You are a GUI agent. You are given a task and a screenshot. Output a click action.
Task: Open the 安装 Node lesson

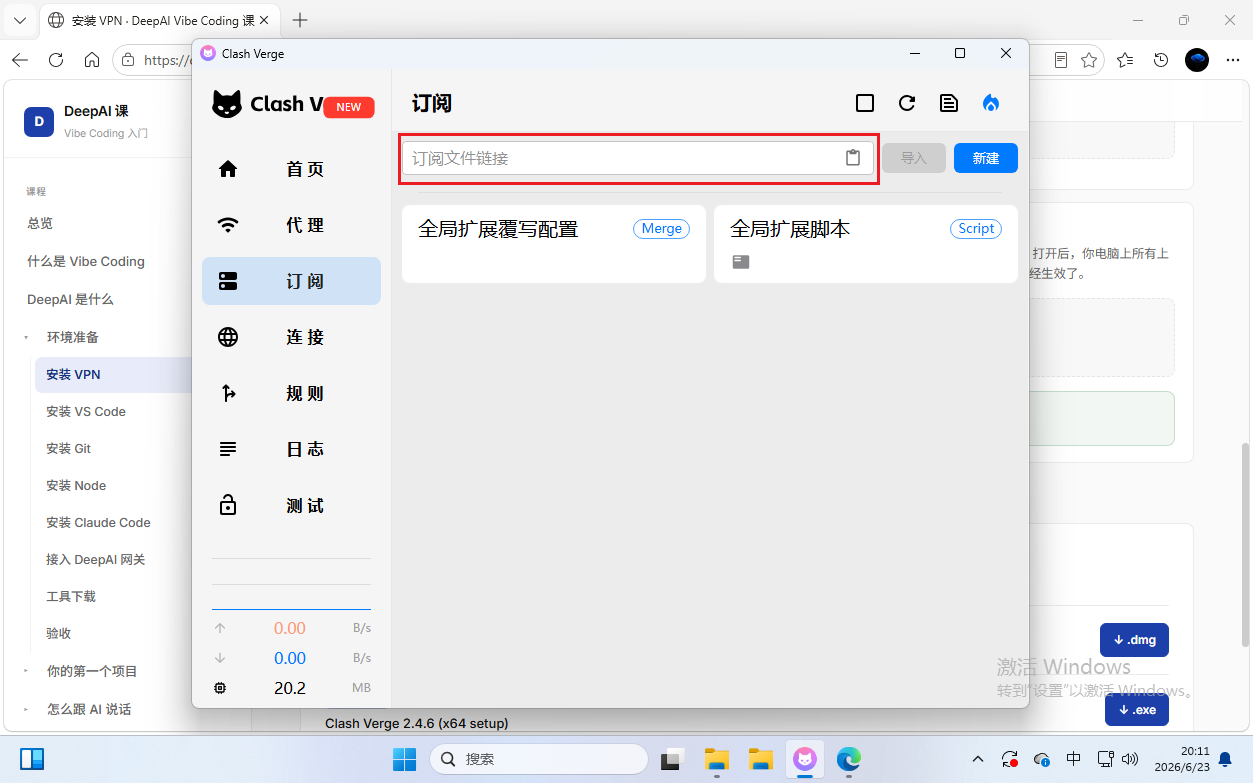(76, 485)
